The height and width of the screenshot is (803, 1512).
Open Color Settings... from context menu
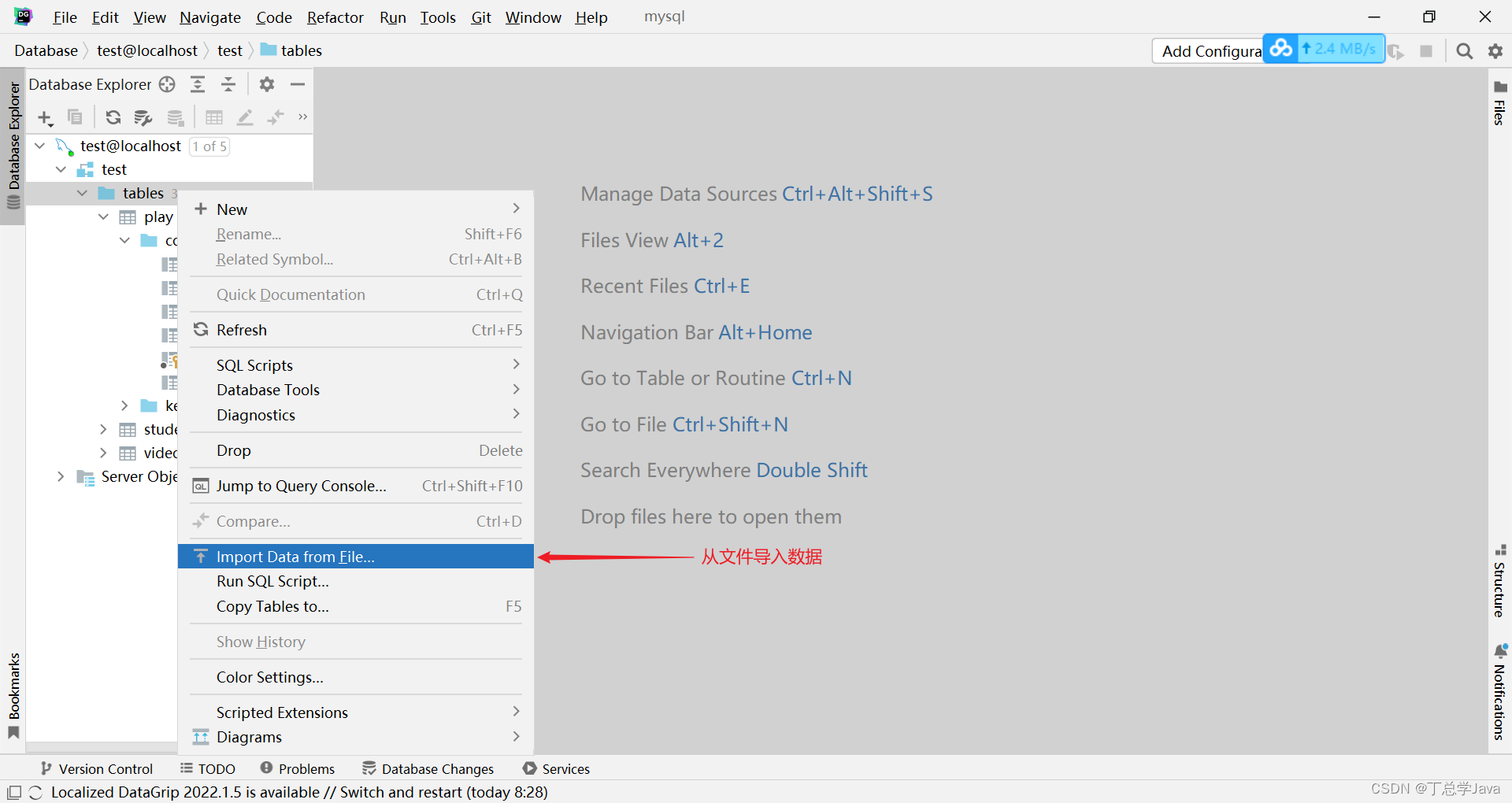tap(356, 677)
